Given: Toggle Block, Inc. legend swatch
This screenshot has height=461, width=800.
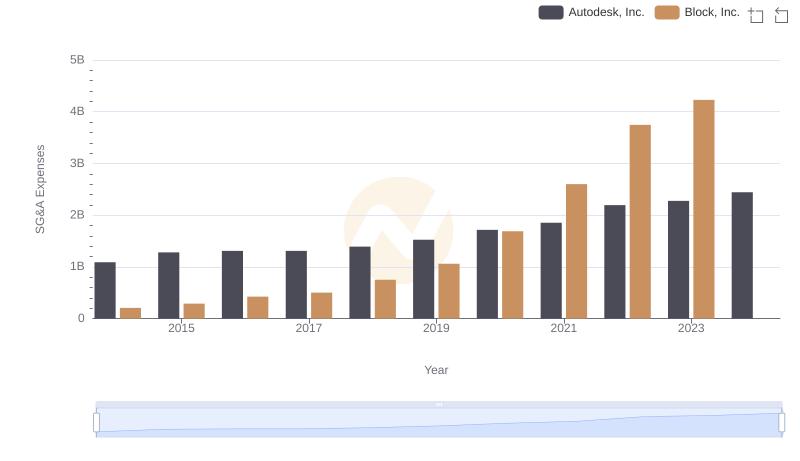Looking at the screenshot, I should click(x=667, y=12).
